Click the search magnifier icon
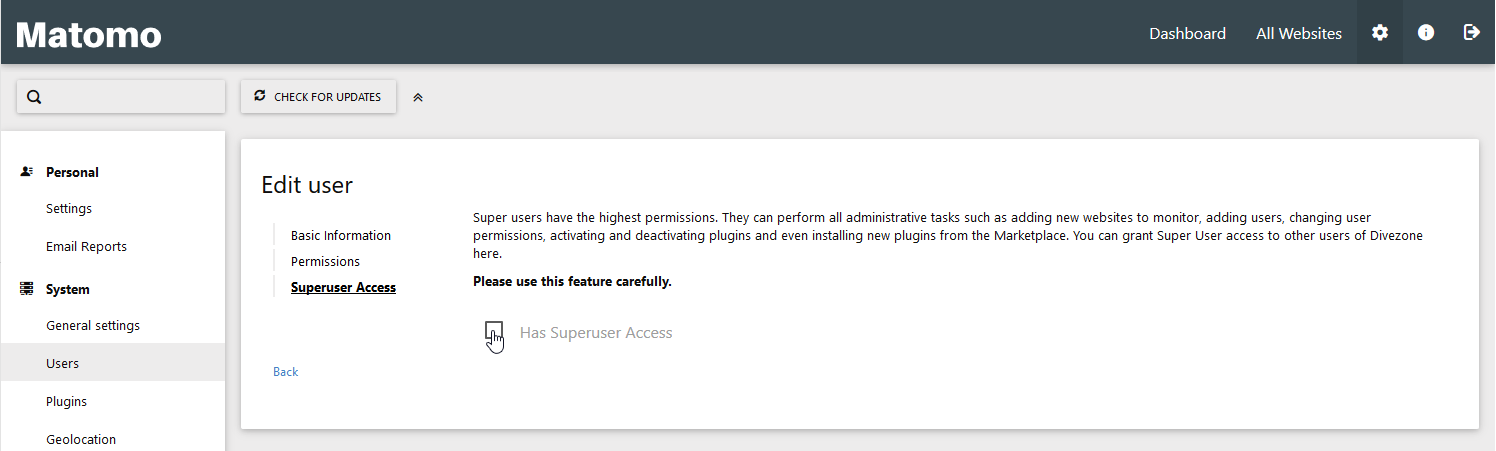1496x451 pixels. [34, 97]
